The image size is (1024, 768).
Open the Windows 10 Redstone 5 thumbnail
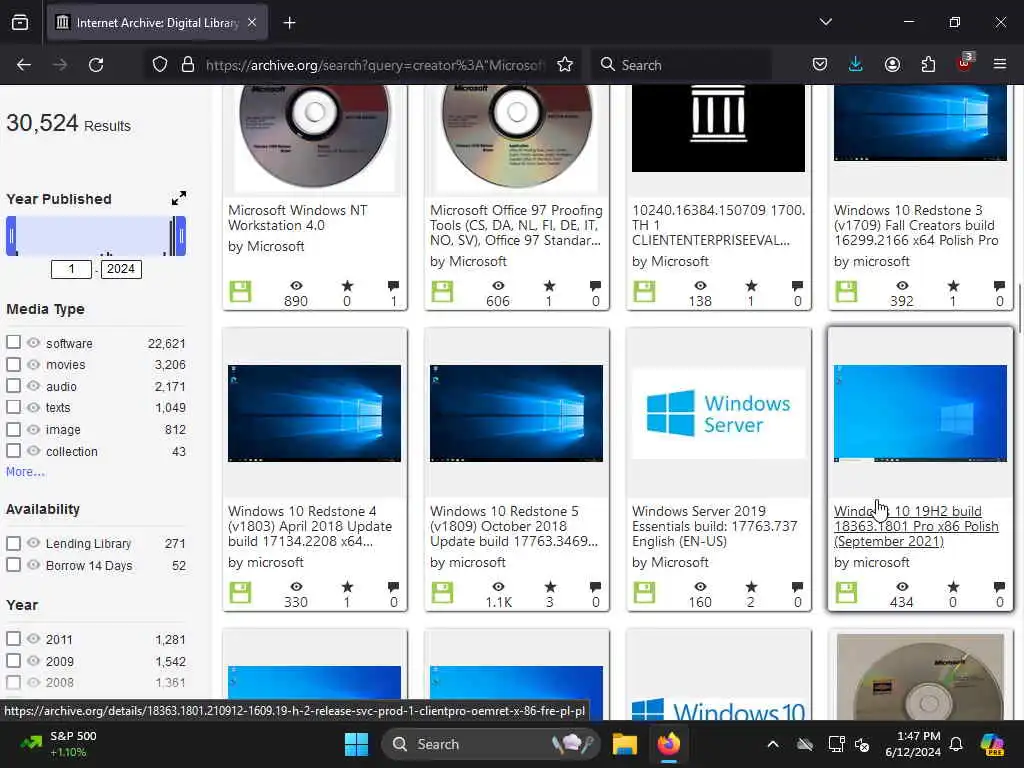click(x=516, y=413)
